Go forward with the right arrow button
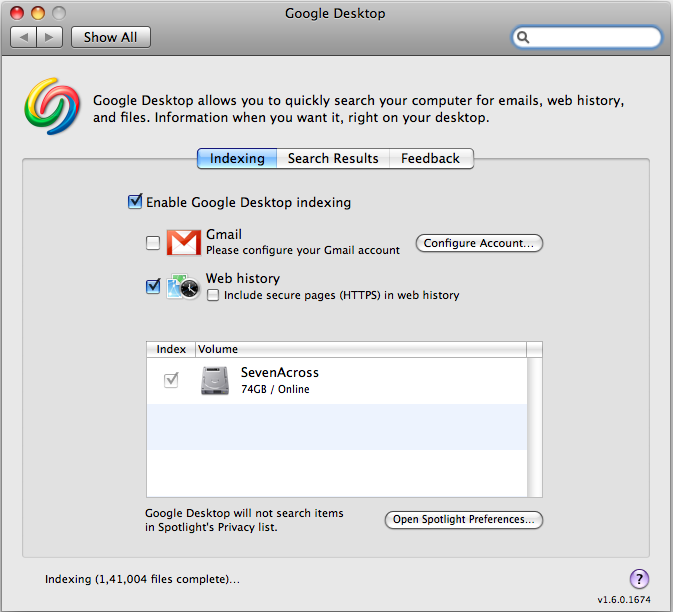This screenshot has width=673, height=612. click(x=50, y=37)
